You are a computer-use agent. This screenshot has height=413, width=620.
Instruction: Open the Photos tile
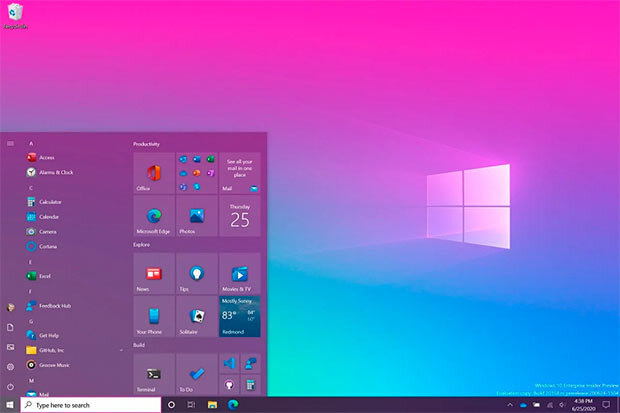(197, 216)
